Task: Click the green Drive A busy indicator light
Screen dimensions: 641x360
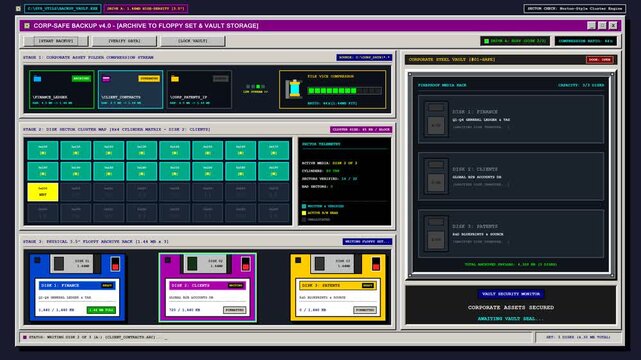Action: [x=486, y=41]
